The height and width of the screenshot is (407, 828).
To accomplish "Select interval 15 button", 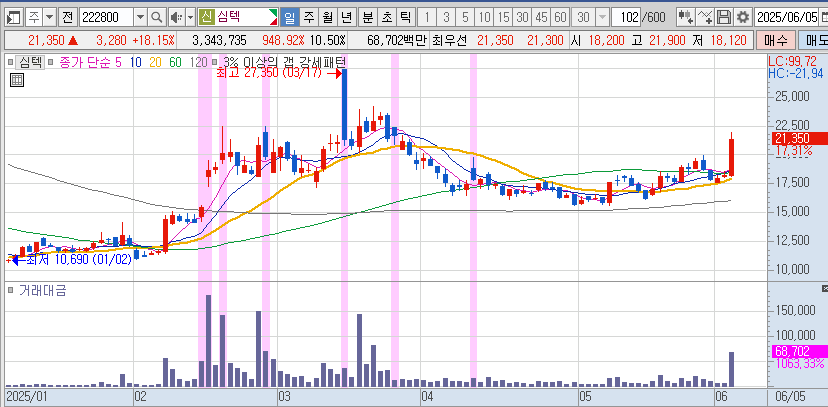I will (x=503, y=18).
